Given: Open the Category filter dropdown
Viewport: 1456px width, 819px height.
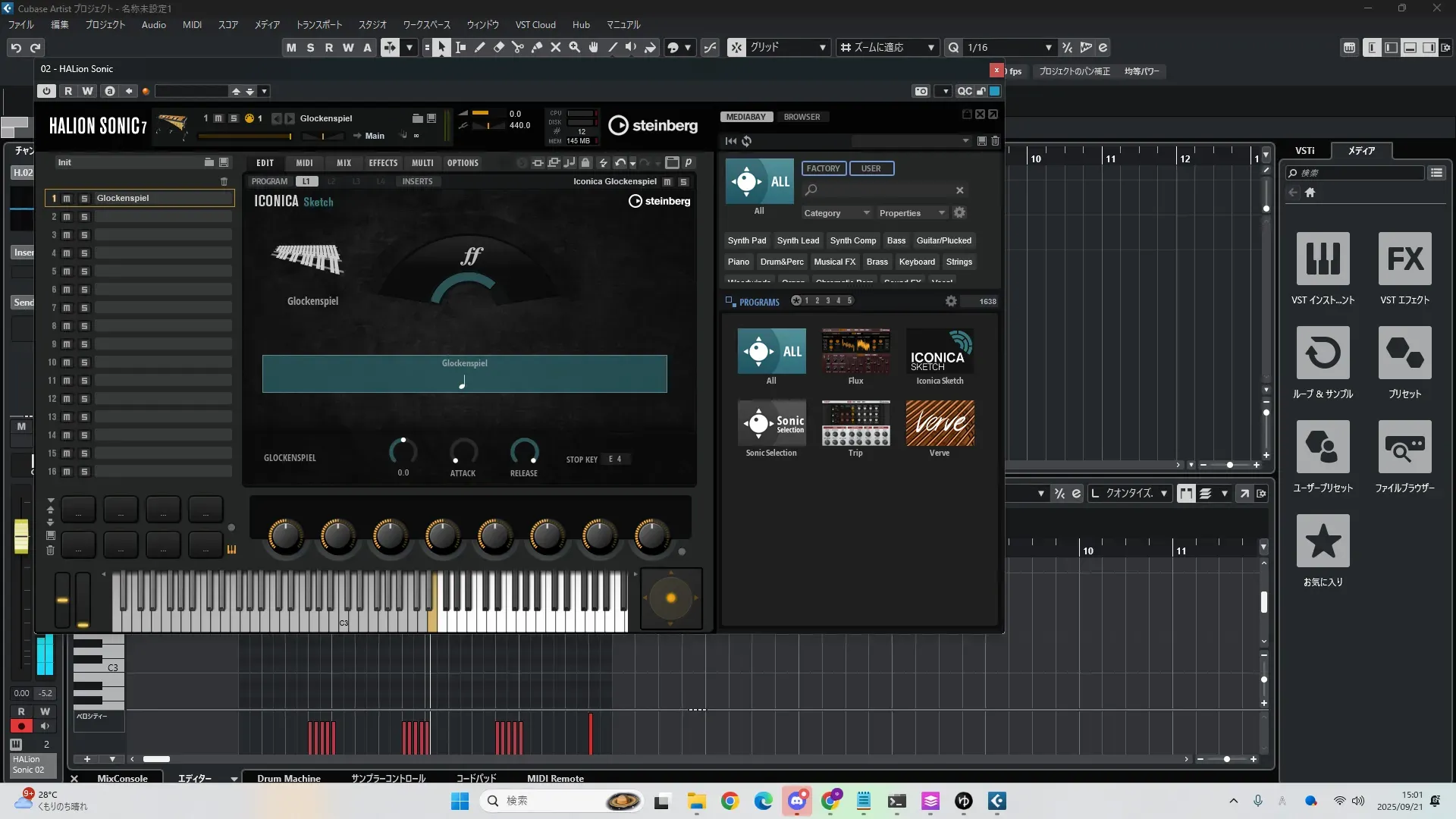Looking at the screenshot, I should pyautogui.click(x=836, y=213).
